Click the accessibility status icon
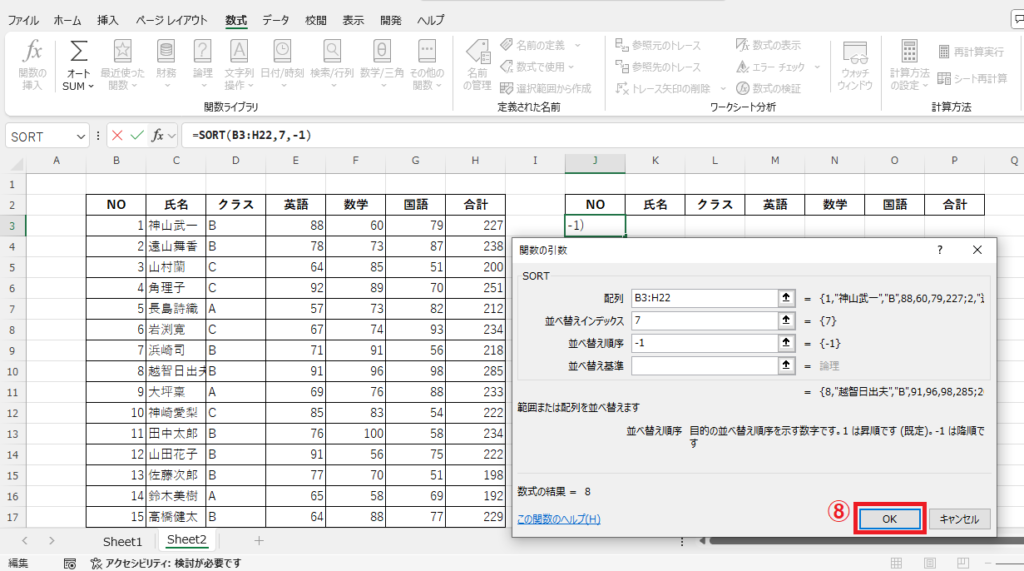This screenshot has height=571, width=1024. coord(96,563)
